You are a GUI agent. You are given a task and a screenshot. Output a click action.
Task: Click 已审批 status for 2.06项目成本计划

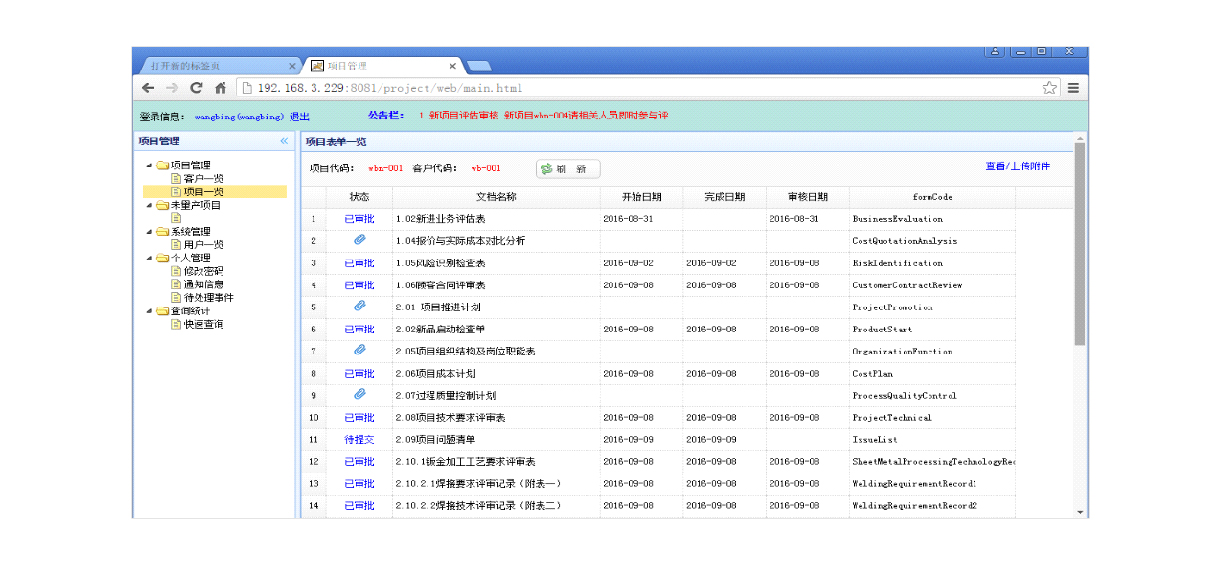(x=360, y=373)
